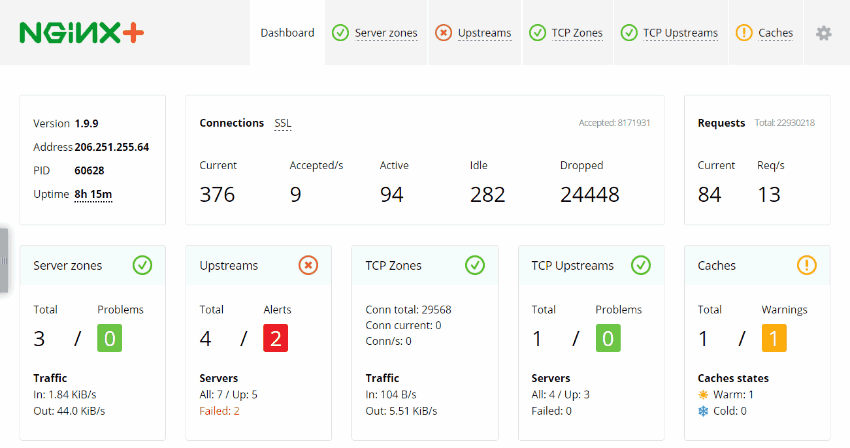This screenshot has height=448, width=850.
Task: Click Out: 5.51 KiB/s traffic text
Action: (x=401, y=411)
